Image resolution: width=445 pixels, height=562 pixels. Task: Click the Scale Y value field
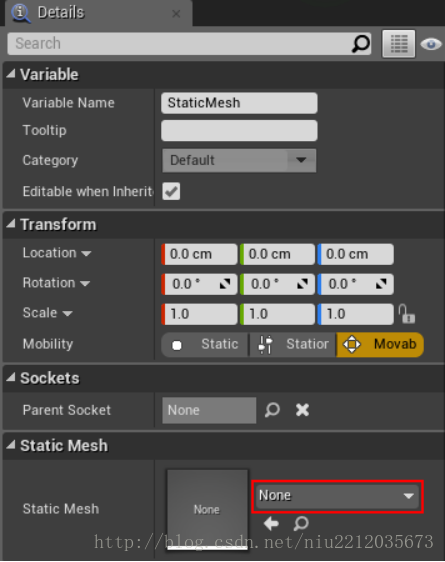coord(277,314)
